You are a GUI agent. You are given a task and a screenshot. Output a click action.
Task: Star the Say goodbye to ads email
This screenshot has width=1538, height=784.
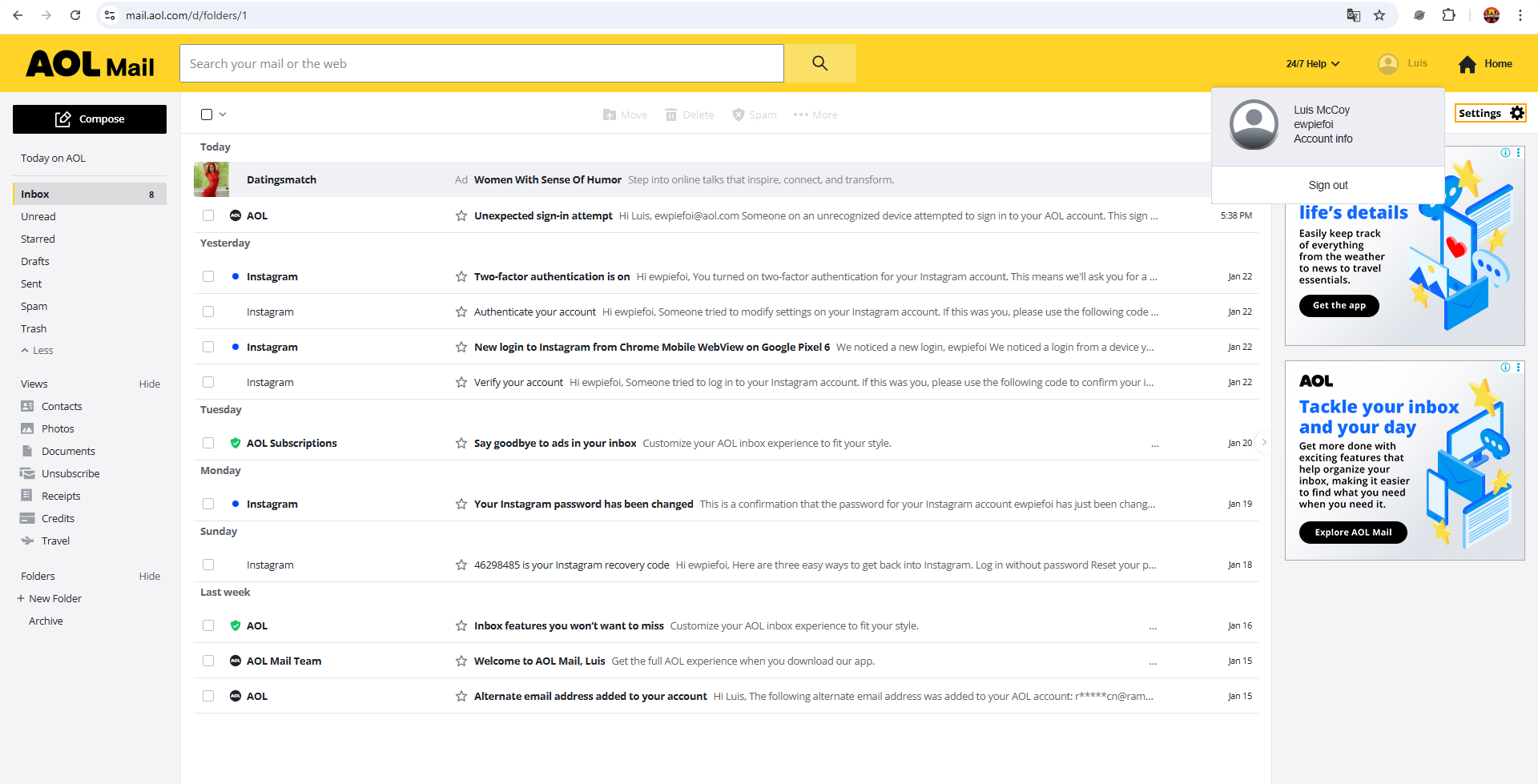461,443
